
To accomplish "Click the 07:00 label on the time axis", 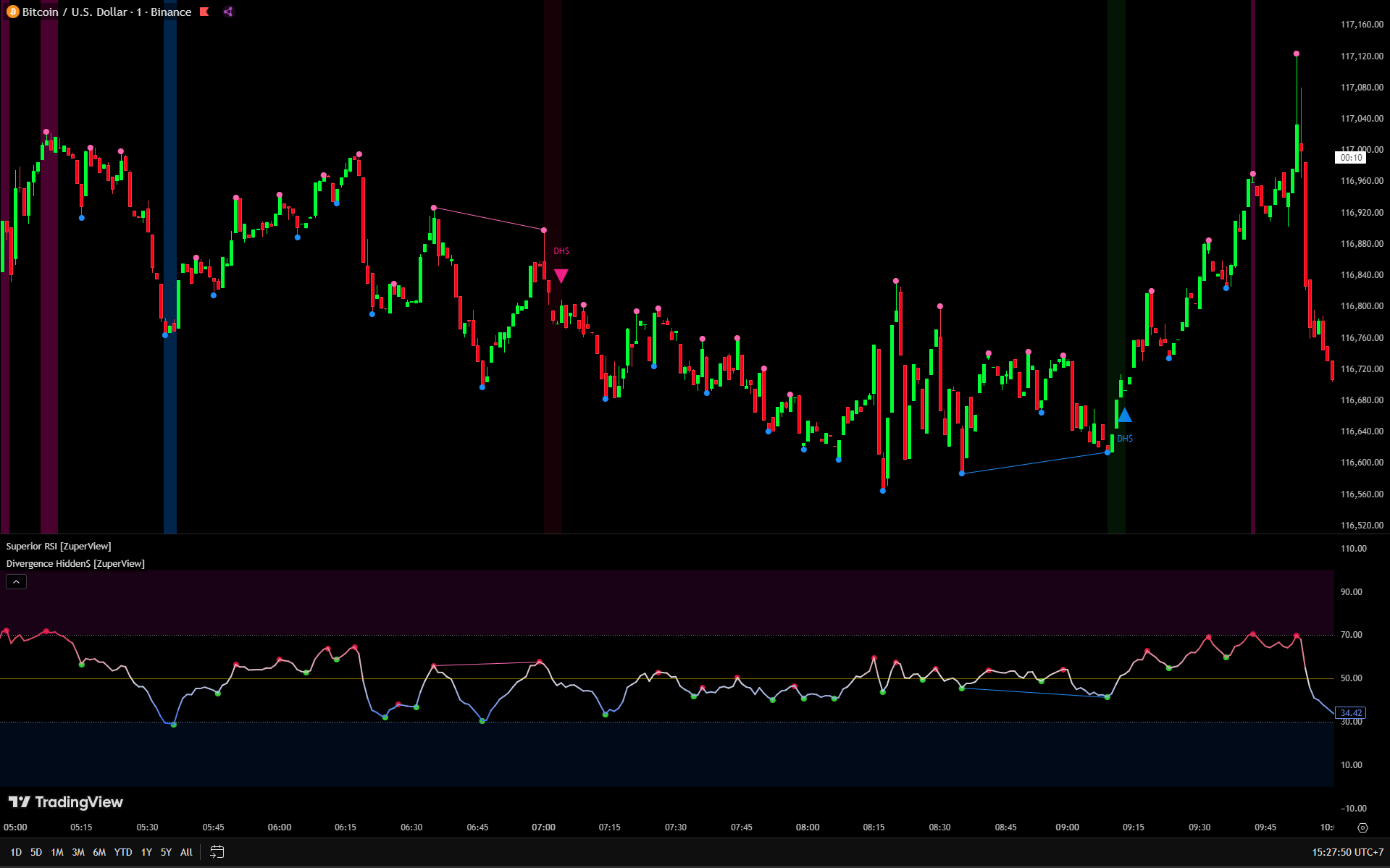I will pos(543,827).
